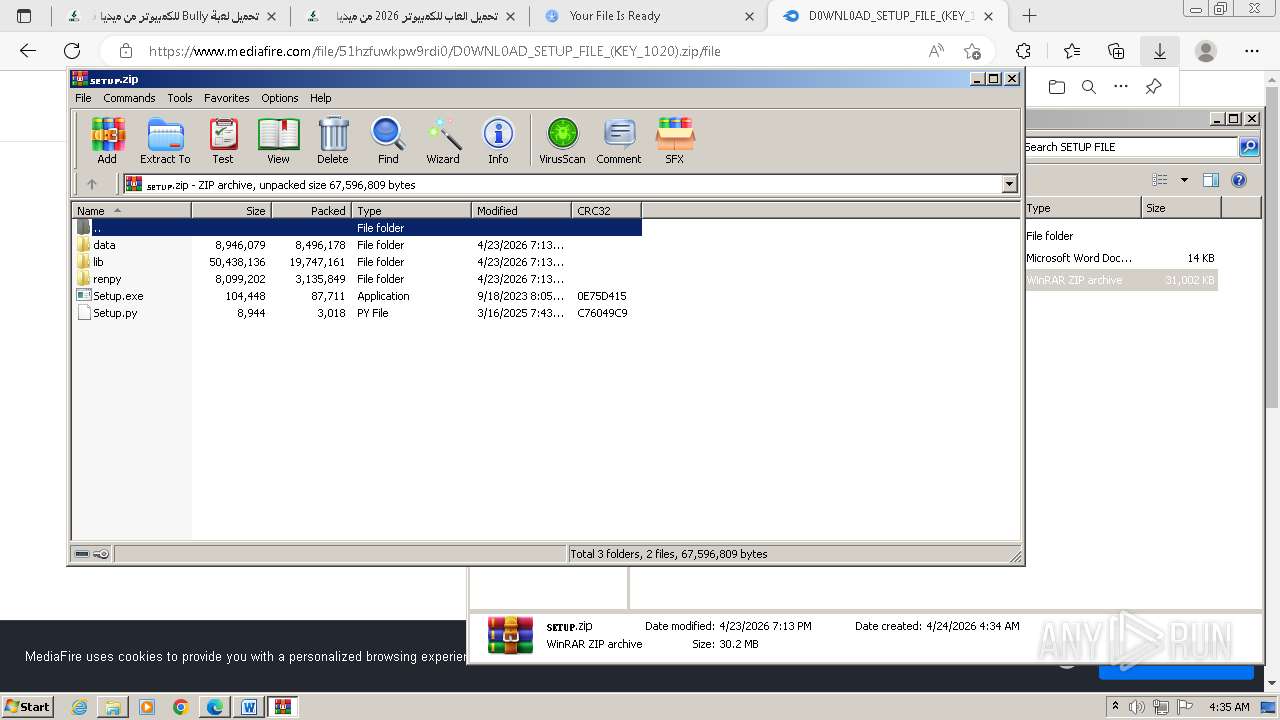Open the archive Comment tool
Image resolution: width=1280 pixels, height=720 pixels.
tap(619, 140)
